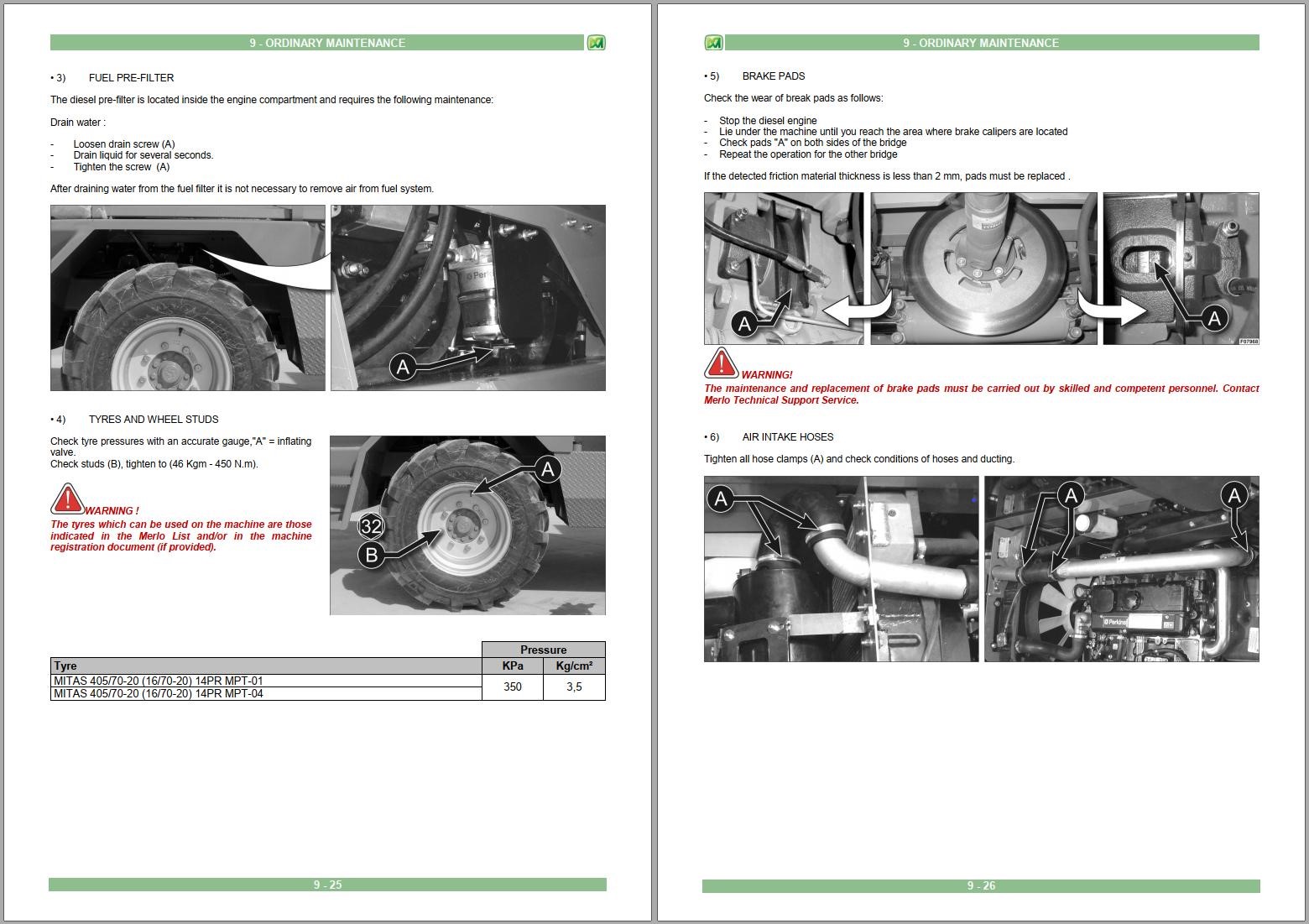1309x924 pixels.
Task: Click the circled A on the left air intake hose photo
Action: pos(721,499)
